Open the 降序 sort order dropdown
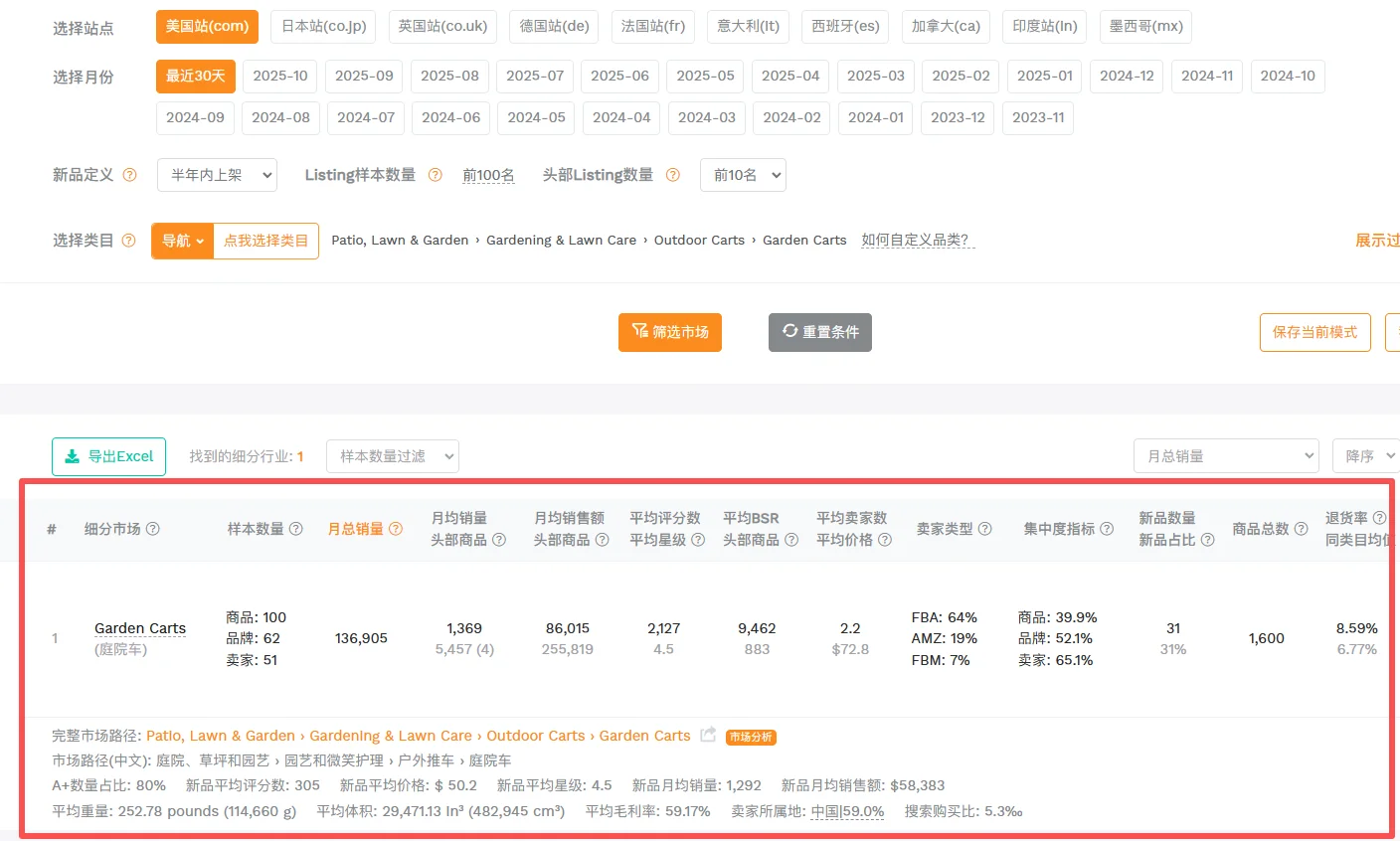 click(1366, 456)
